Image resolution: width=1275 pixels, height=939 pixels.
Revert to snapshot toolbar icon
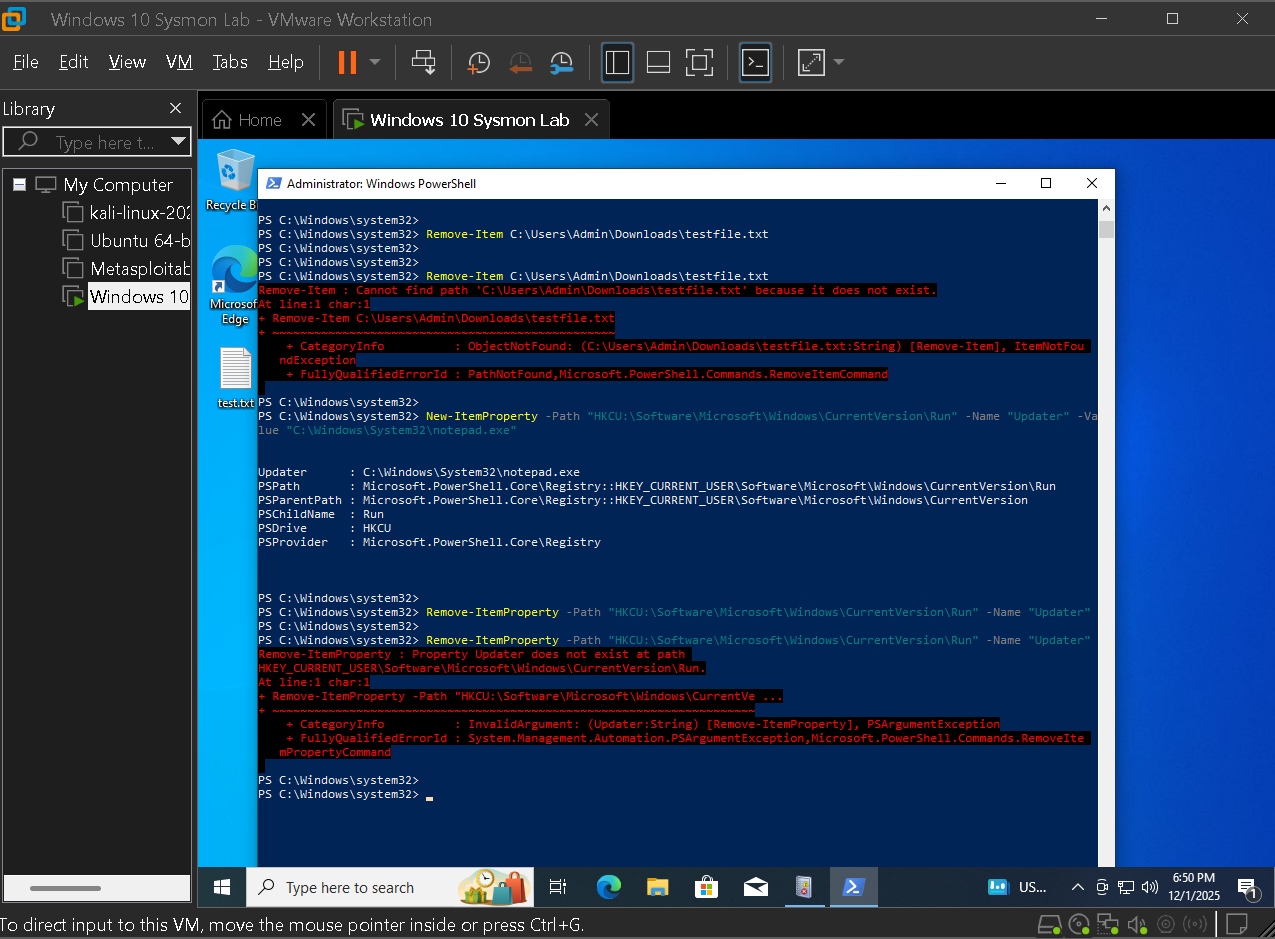[x=520, y=63]
